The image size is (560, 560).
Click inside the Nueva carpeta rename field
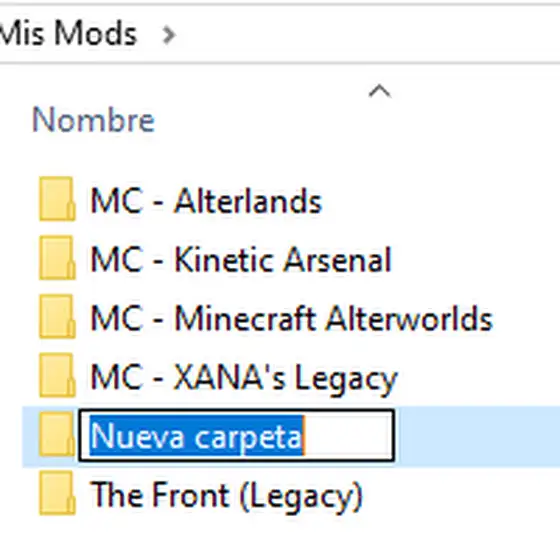(236, 436)
